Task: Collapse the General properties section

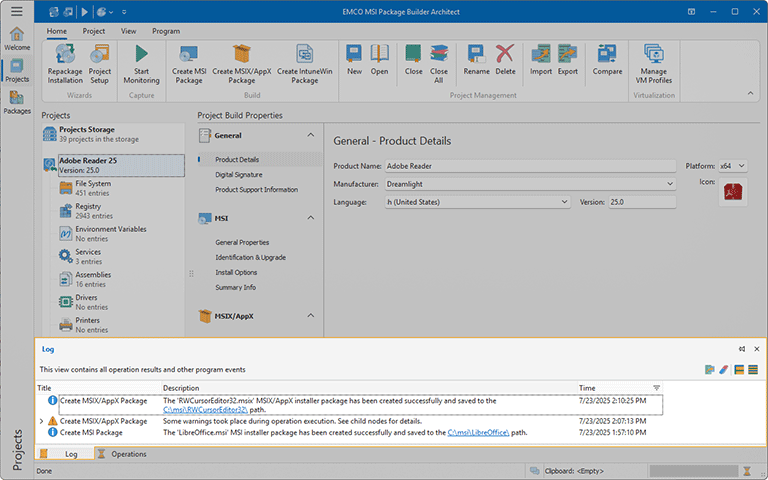Action: click(x=310, y=135)
